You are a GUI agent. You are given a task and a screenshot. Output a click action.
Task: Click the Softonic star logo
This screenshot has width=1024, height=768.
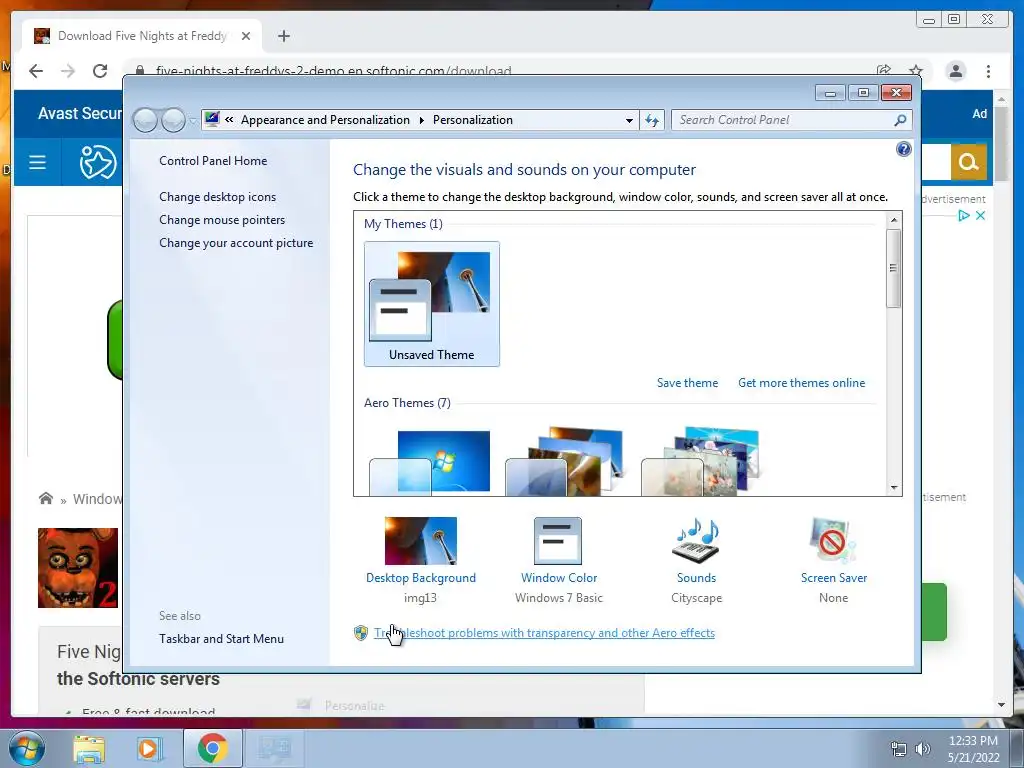tap(97, 162)
